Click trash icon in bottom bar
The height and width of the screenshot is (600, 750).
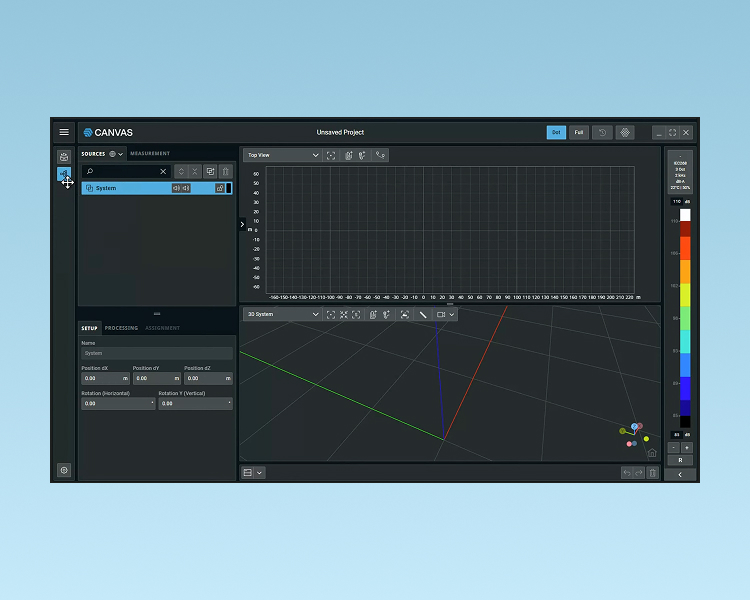(653, 473)
